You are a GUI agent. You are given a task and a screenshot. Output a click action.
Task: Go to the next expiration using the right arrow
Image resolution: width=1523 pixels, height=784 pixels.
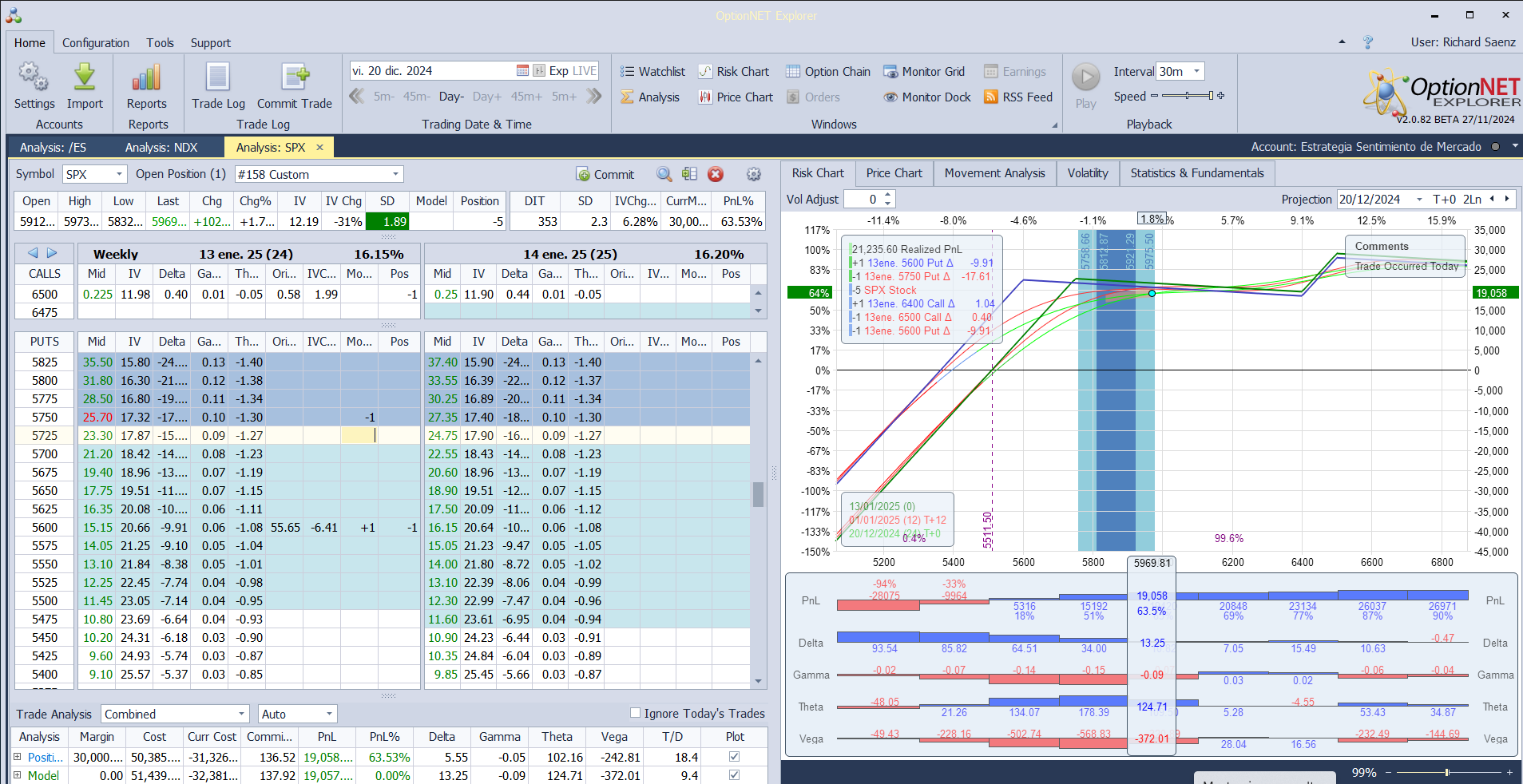52,253
